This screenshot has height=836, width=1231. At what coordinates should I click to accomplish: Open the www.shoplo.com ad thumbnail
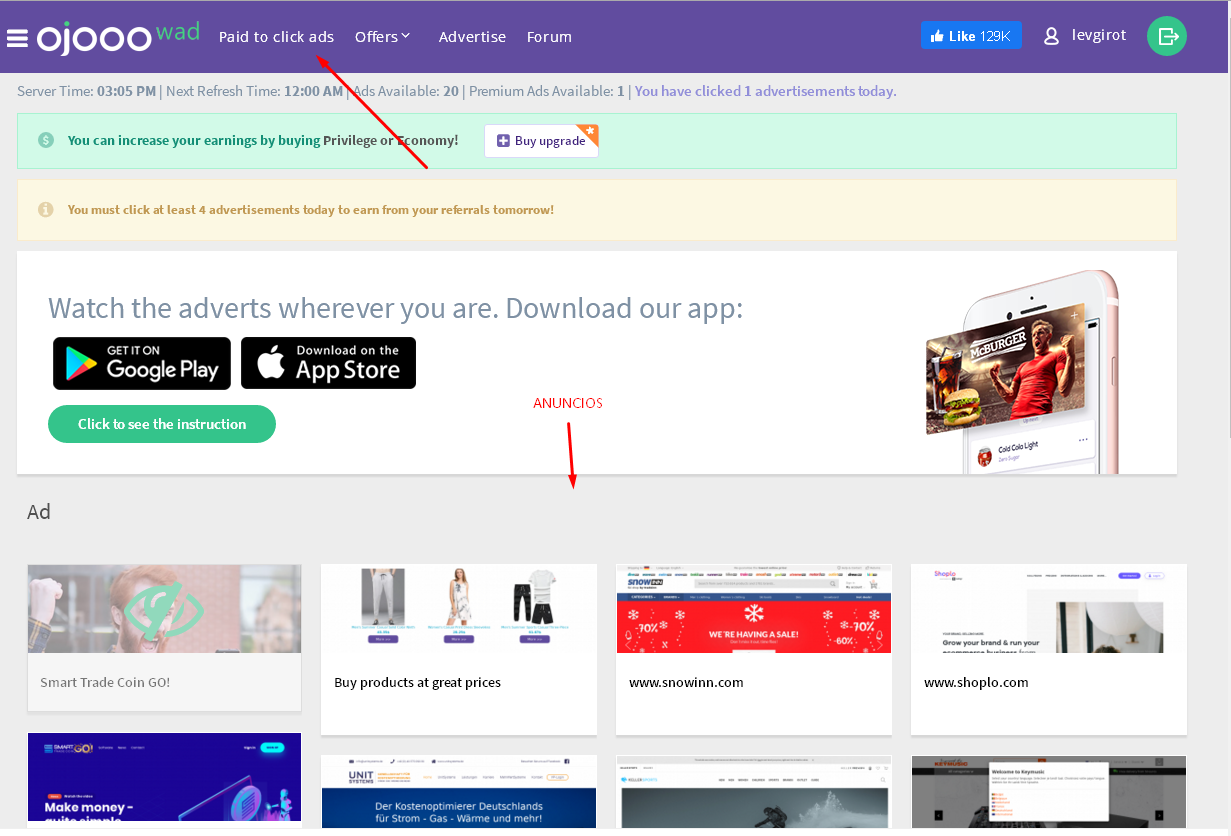pos(1049,609)
